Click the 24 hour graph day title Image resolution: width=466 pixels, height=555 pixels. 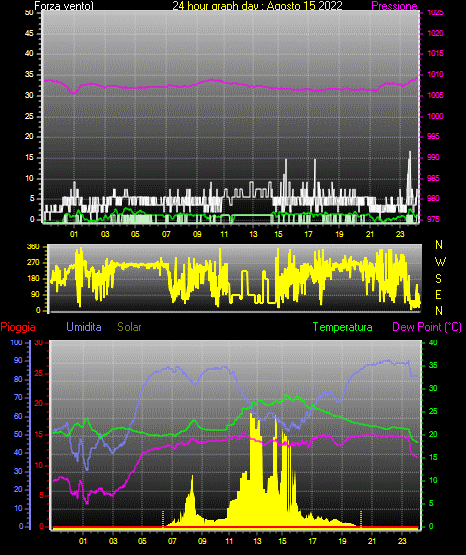(257, 6)
